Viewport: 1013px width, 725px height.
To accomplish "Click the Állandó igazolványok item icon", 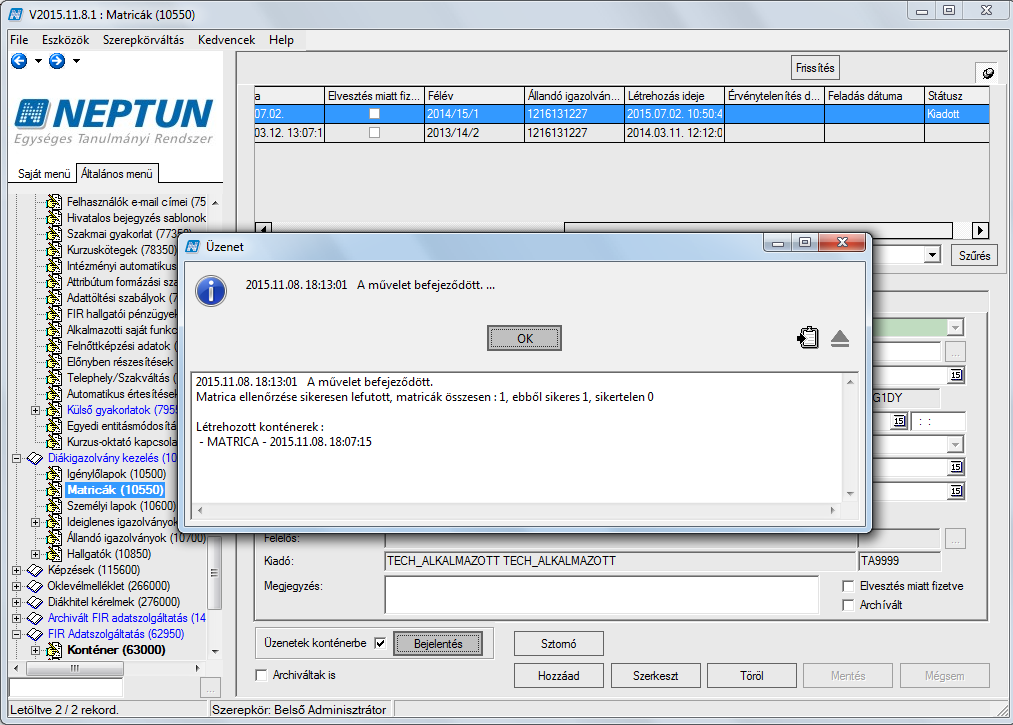I will pos(54,538).
